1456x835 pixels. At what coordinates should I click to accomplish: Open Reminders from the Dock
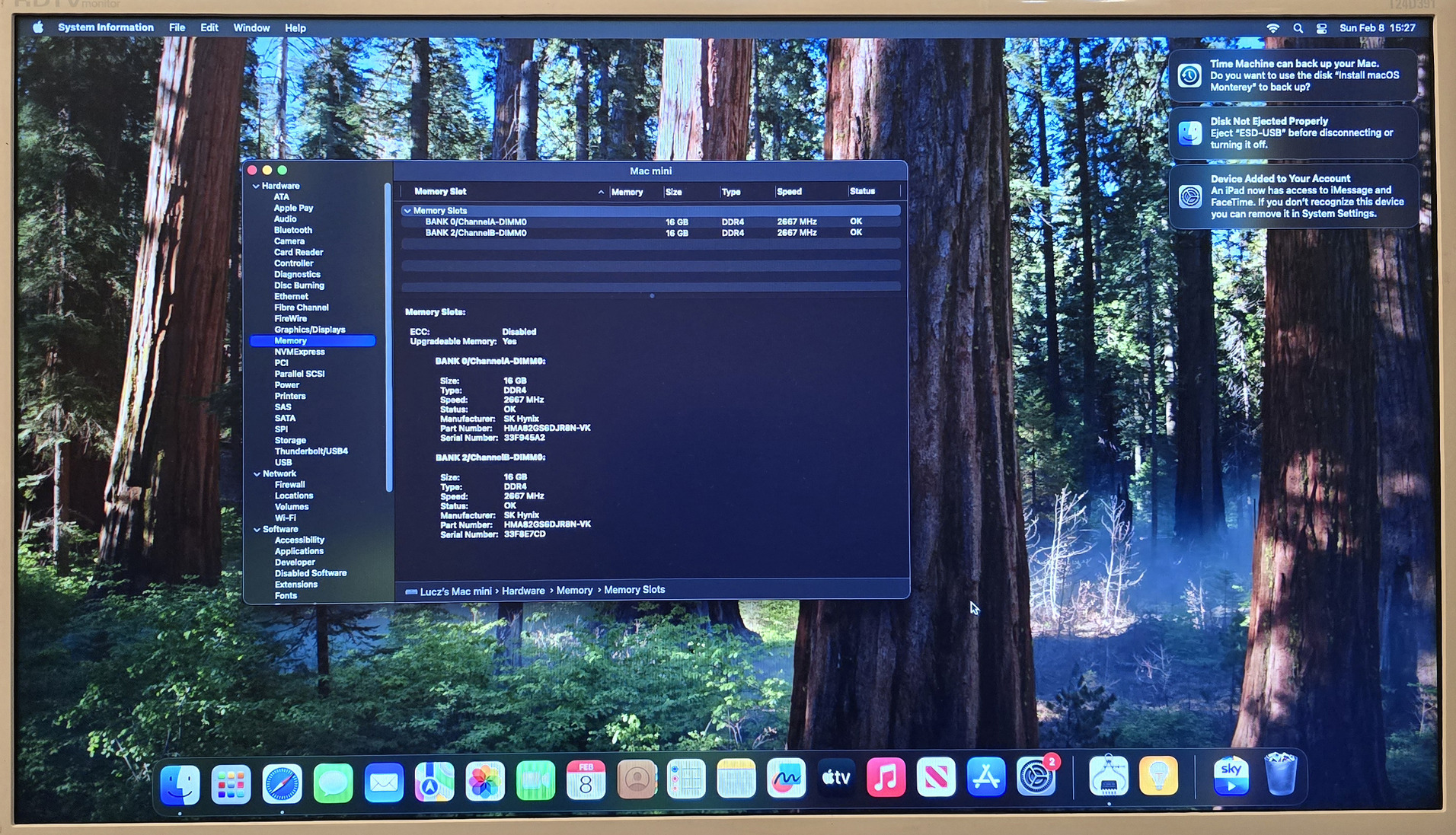[686, 779]
